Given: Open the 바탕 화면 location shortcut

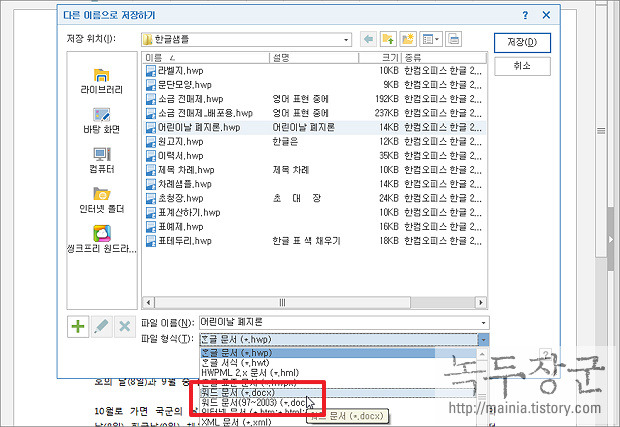Looking at the screenshot, I should [x=102, y=121].
